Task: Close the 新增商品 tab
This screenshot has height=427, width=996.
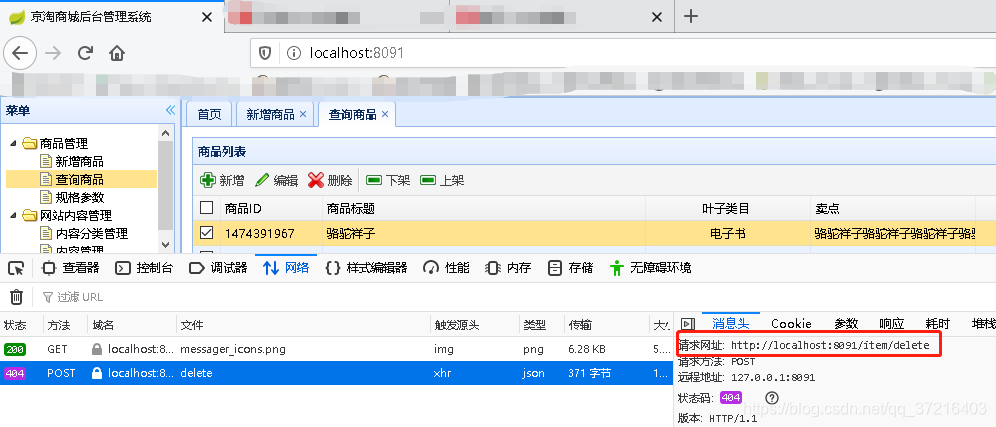Action: point(303,114)
